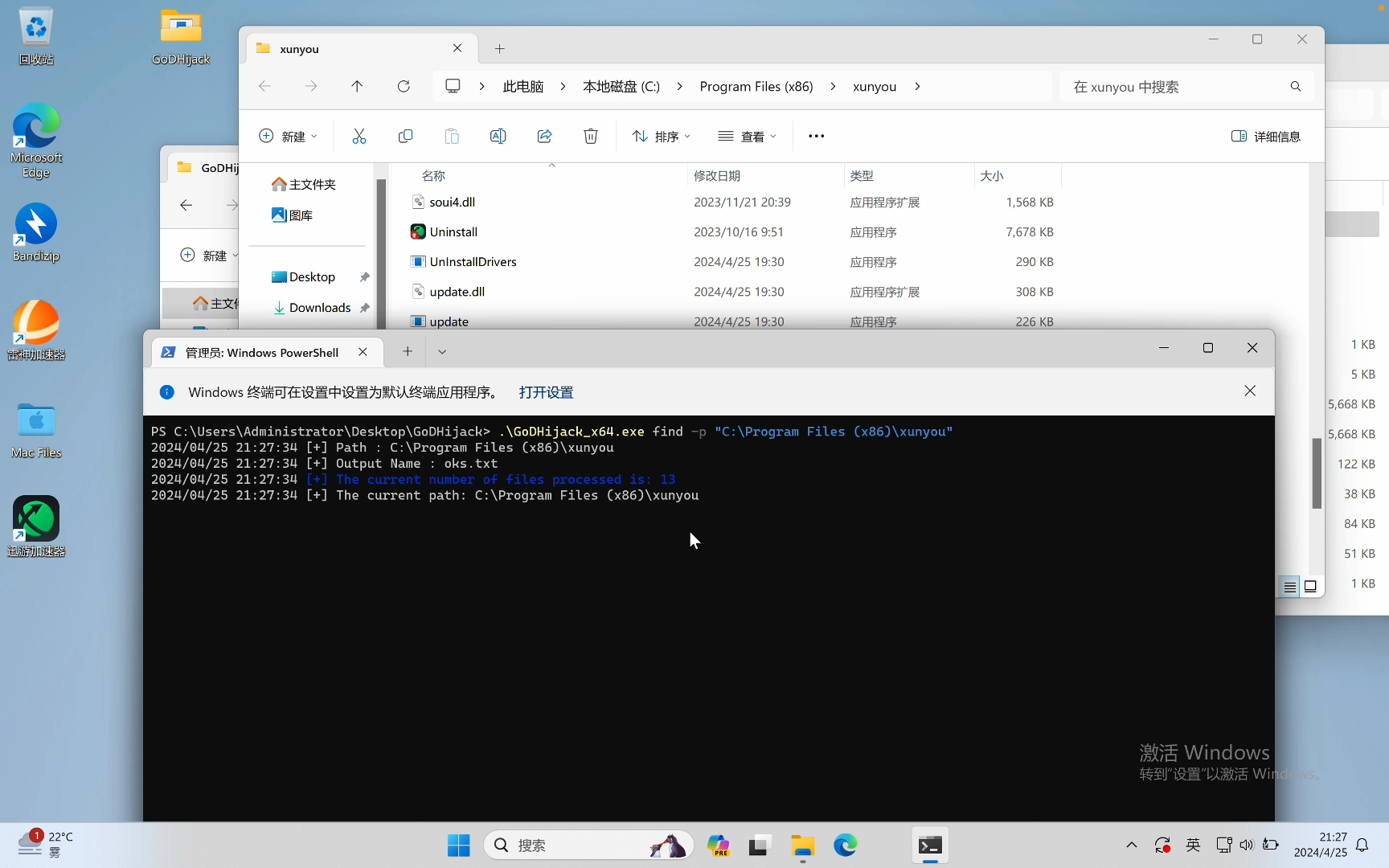Click 本地磁盘 (C:) in the breadcrumb
Screen dimensions: 1389x868
pyautogui.click(x=621, y=86)
